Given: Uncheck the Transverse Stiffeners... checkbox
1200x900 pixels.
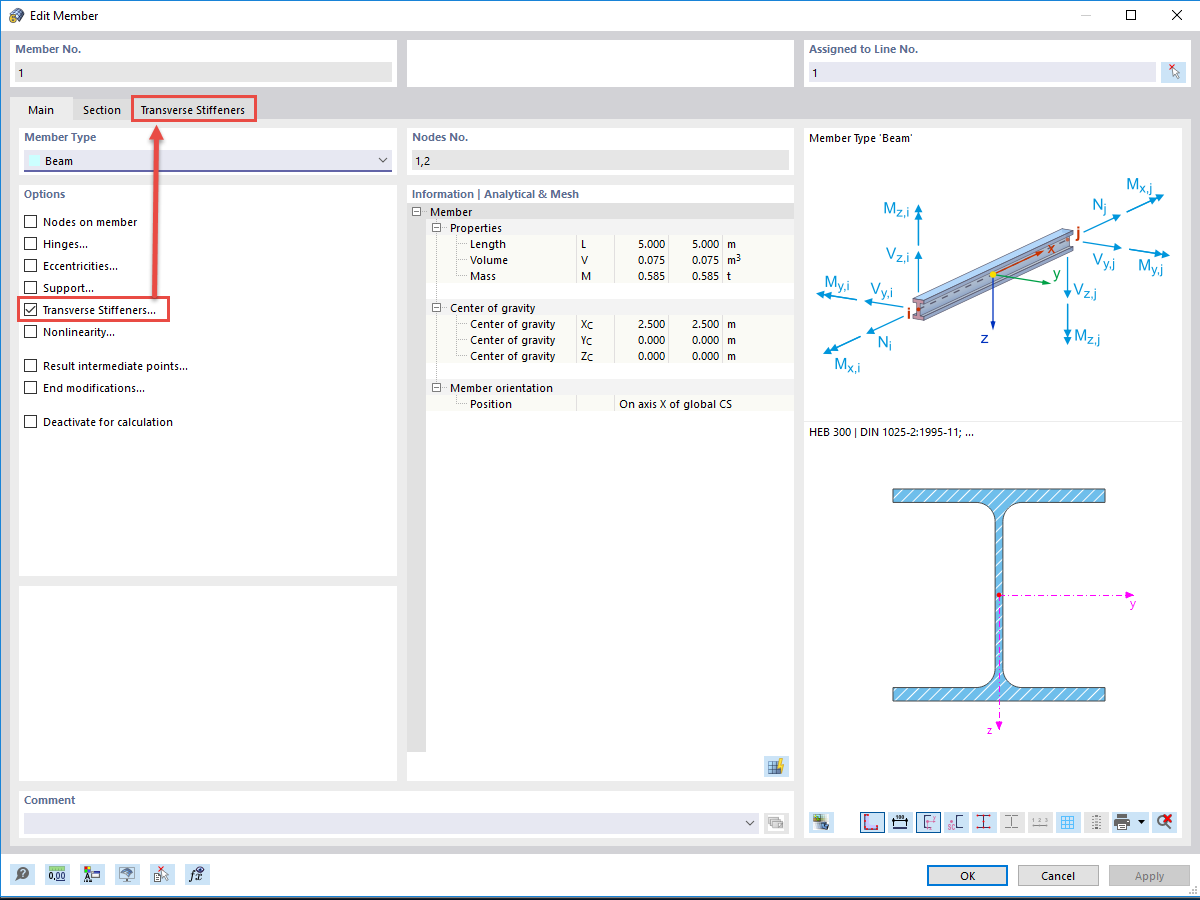Looking at the screenshot, I should pyautogui.click(x=31, y=310).
